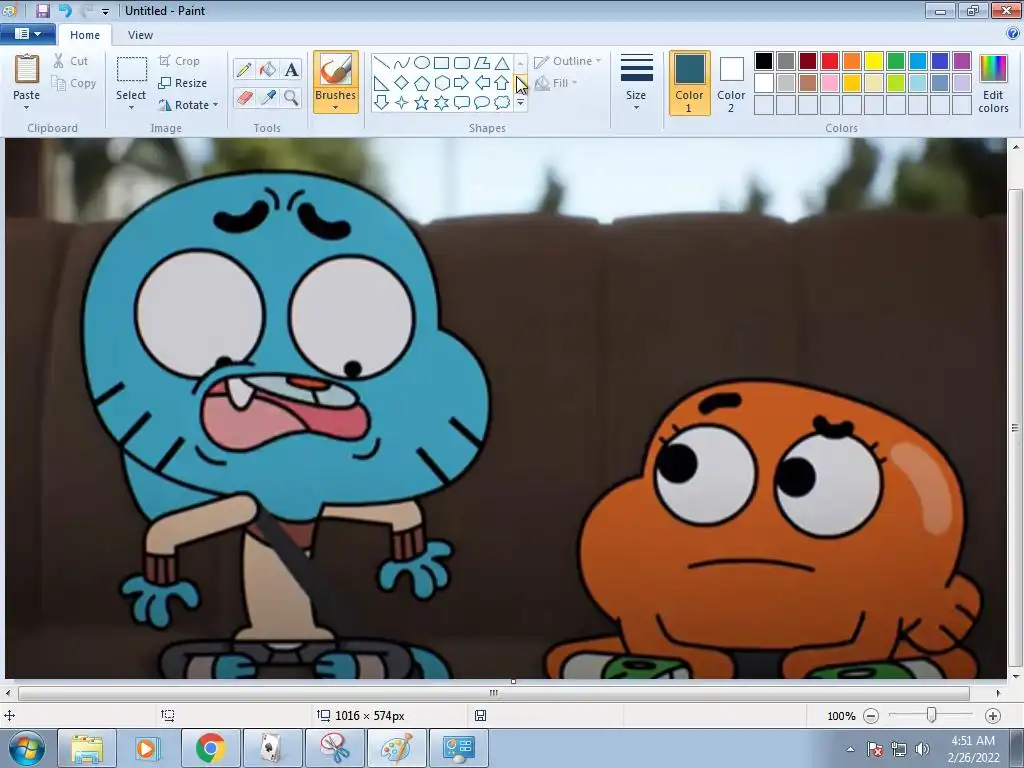This screenshot has height=768, width=1024.
Task: Switch to the View tab
Action: tap(140, 35)
